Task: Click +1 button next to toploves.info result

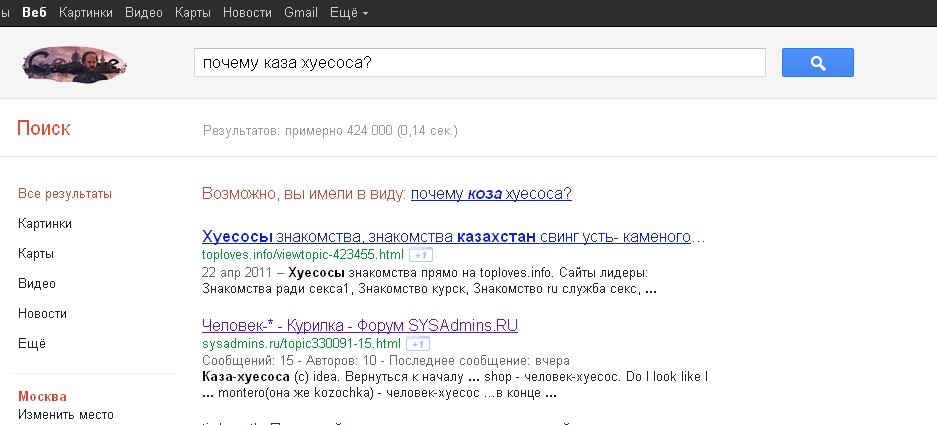Action: (x=421, y=255)
